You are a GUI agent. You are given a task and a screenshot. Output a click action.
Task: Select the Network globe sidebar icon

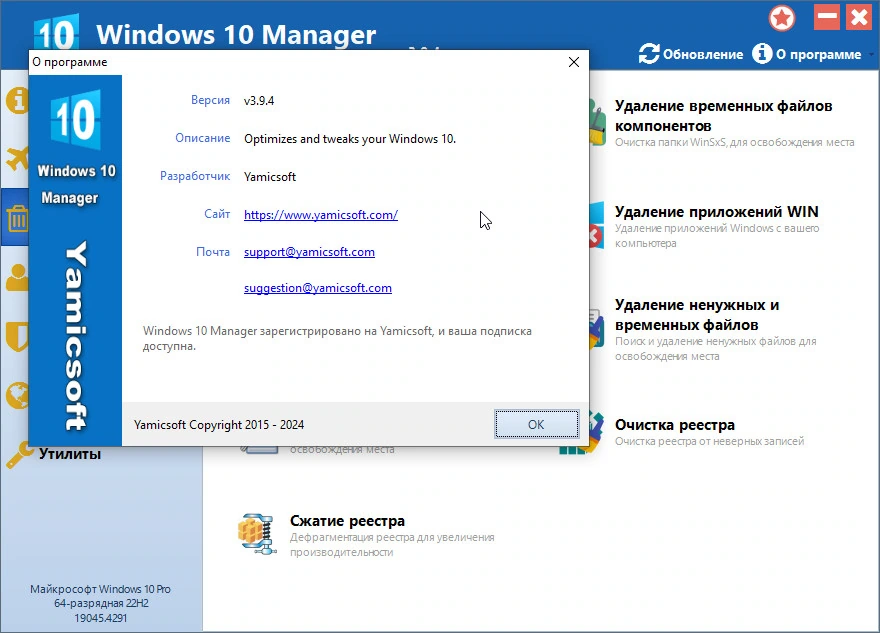17,396
